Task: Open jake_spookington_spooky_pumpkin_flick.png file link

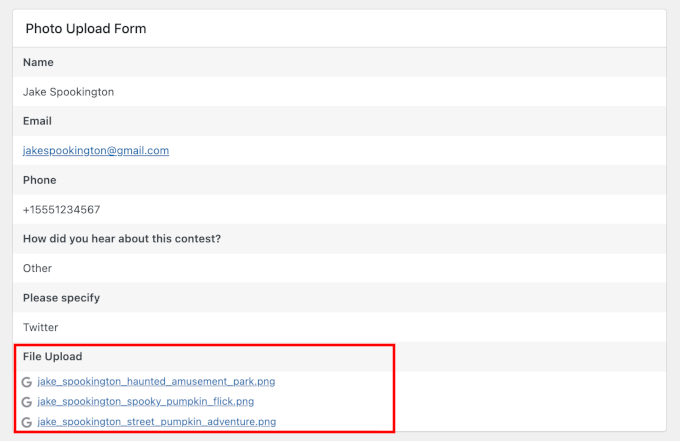Action: click(145, 402)
